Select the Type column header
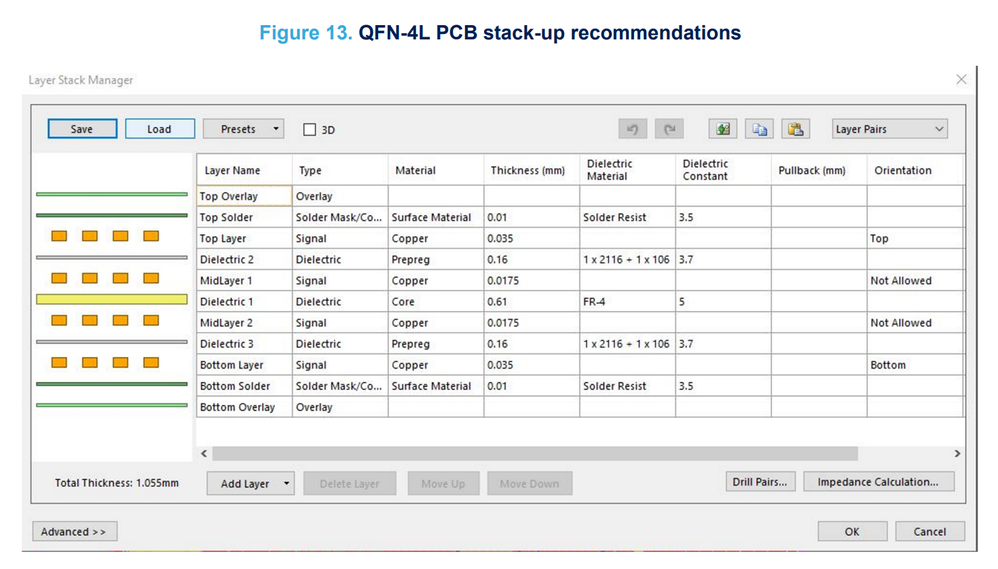Viewport: 998px width, 569px height. coord(340,170)
